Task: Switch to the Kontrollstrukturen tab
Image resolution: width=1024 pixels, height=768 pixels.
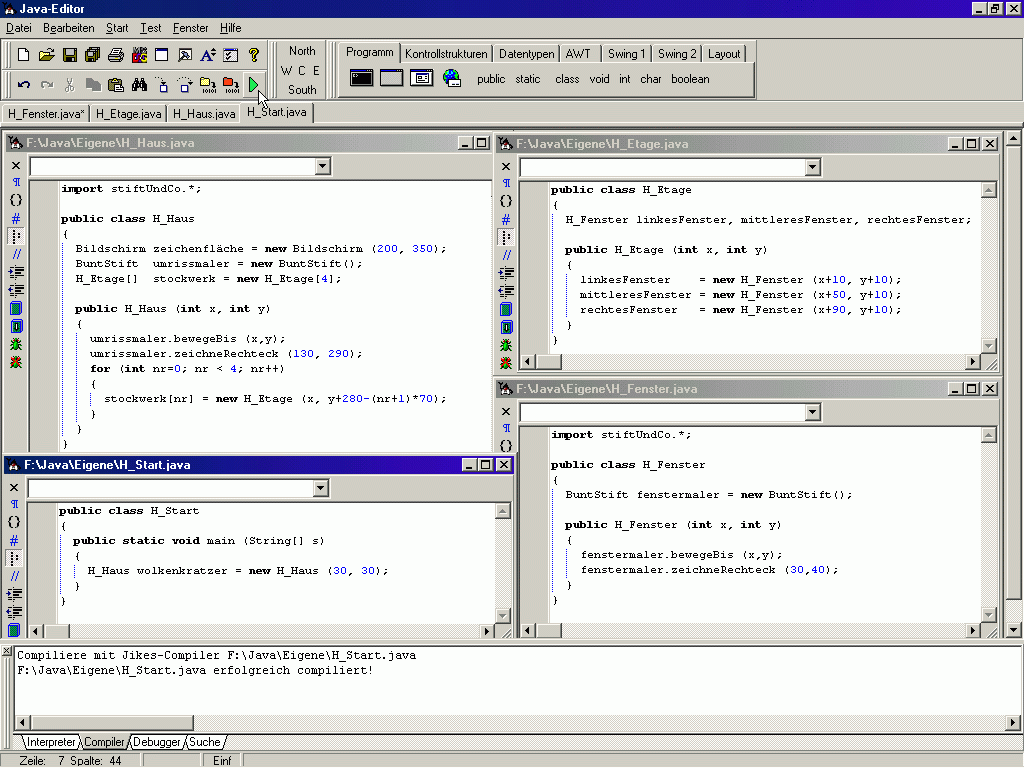Action: (x=447, y=54)
